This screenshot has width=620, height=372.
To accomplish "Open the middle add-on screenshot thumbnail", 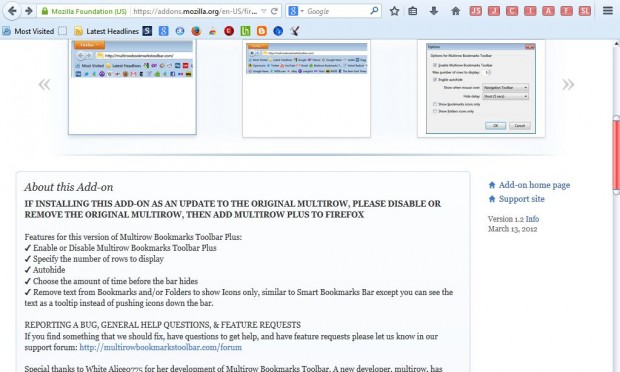I will [x=306, y=89].
